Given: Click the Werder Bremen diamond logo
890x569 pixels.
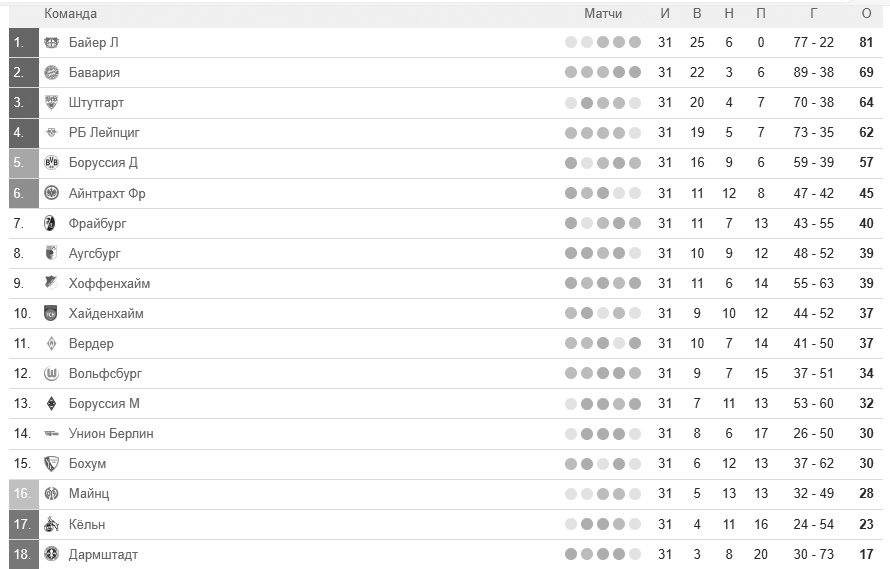Looking at the screenshot, I should point(51,343).
